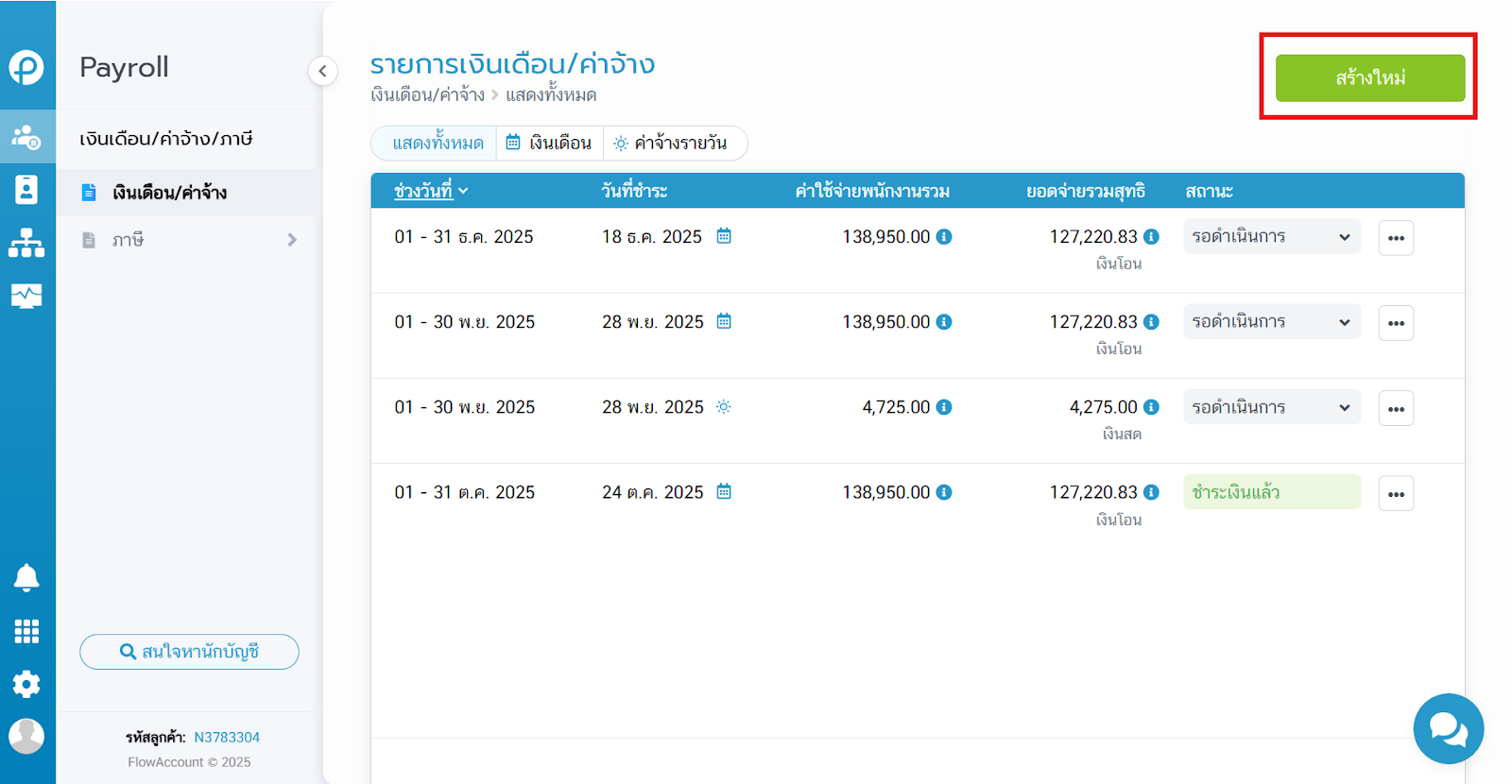Sort by ช่วงวันที่ column header
Image resolution: width=1512 pixels, height=784 pixels.
tap(430, 191)
